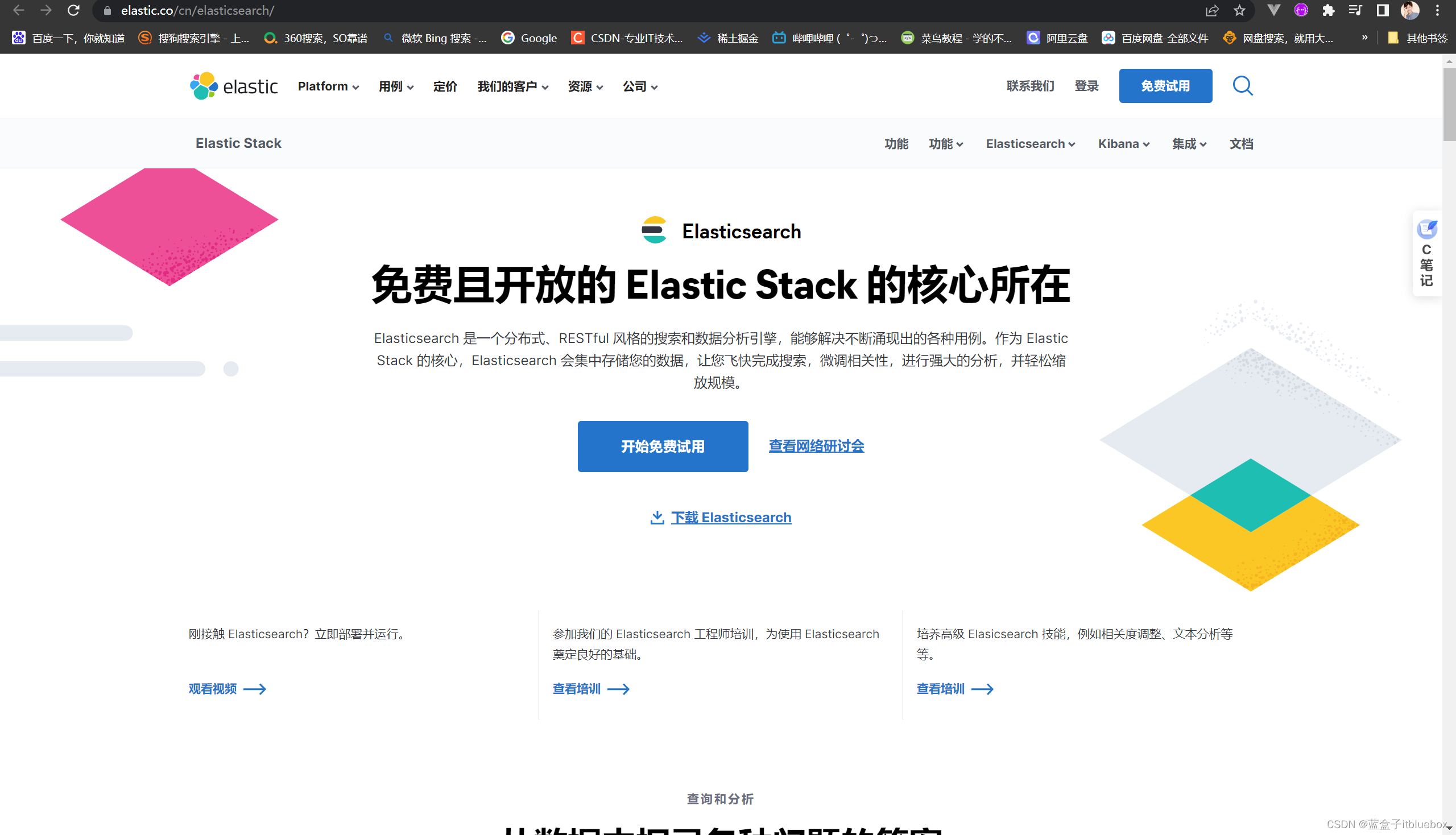Click the browser profile avatar
The image size is (1456, 835).
pos(1408,10)
